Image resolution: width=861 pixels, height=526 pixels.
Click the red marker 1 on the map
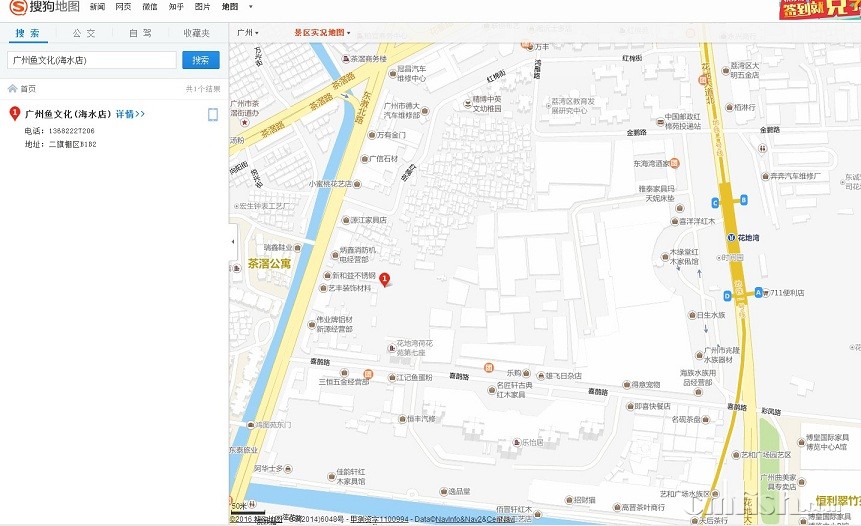[384, 280]
